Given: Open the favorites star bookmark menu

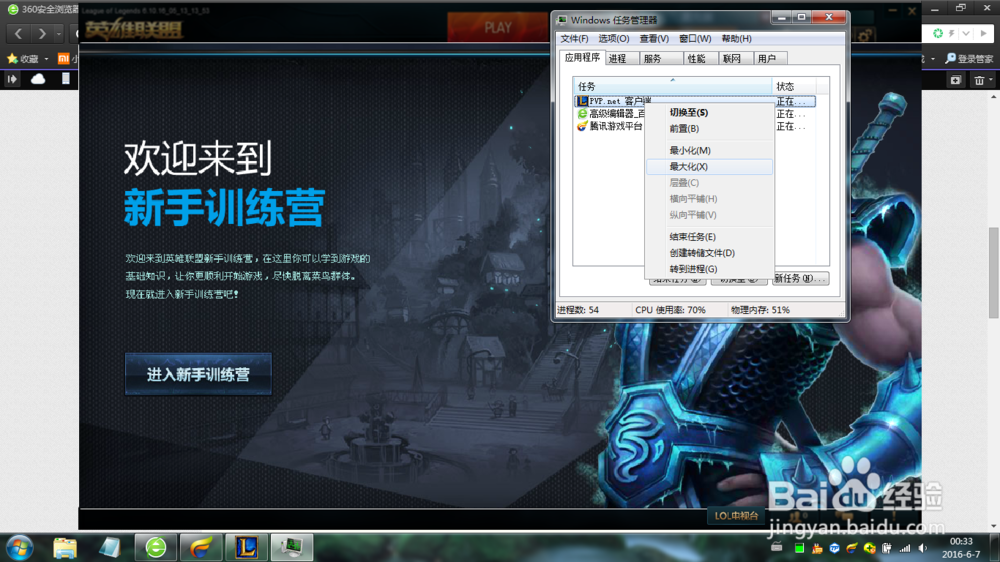Looking at the screenshot, I should point(23,59).
